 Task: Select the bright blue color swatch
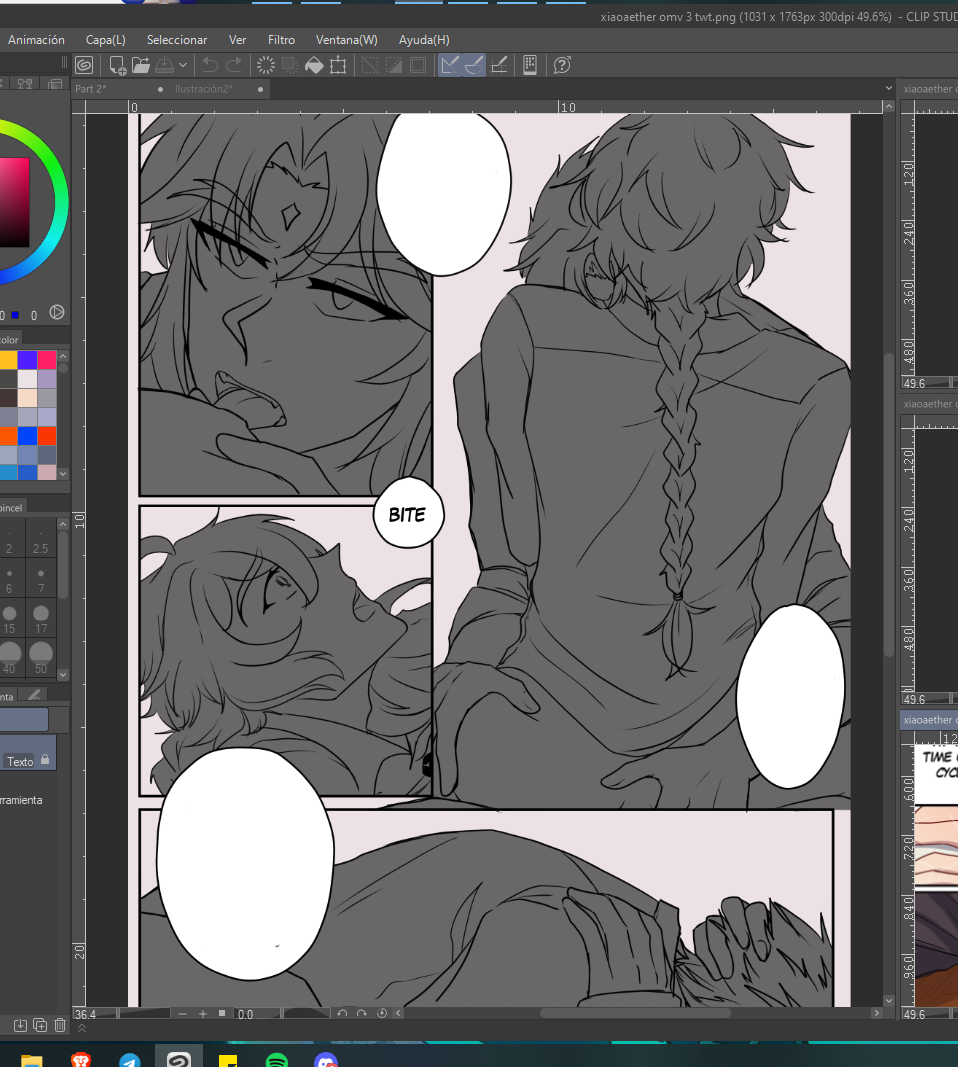point(27,436)
